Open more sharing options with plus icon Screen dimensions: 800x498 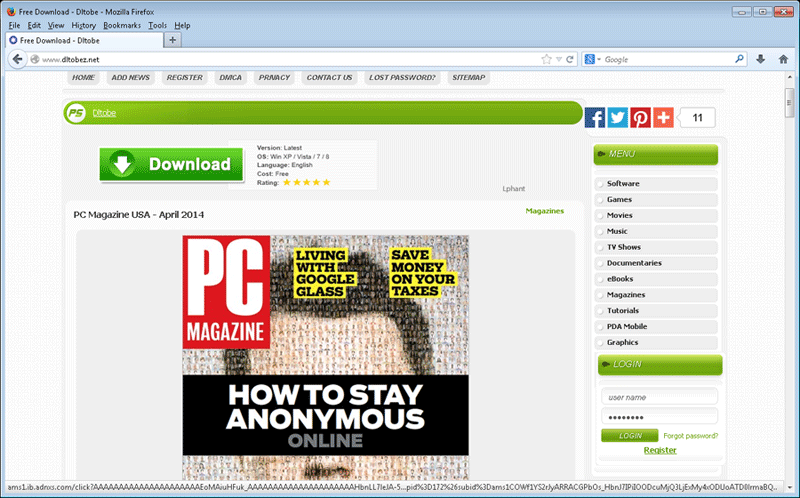point(663,118)
